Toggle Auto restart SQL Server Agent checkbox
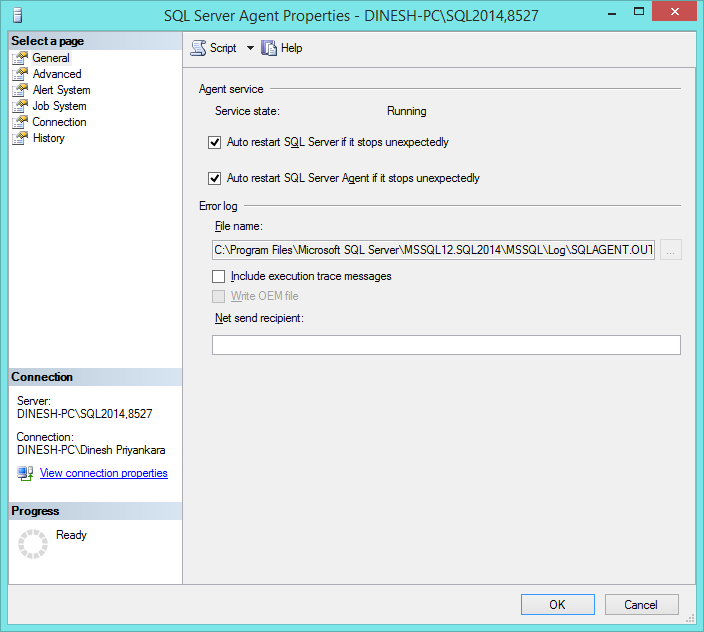Viewport: 704px width, 632px height. (215, 179)
